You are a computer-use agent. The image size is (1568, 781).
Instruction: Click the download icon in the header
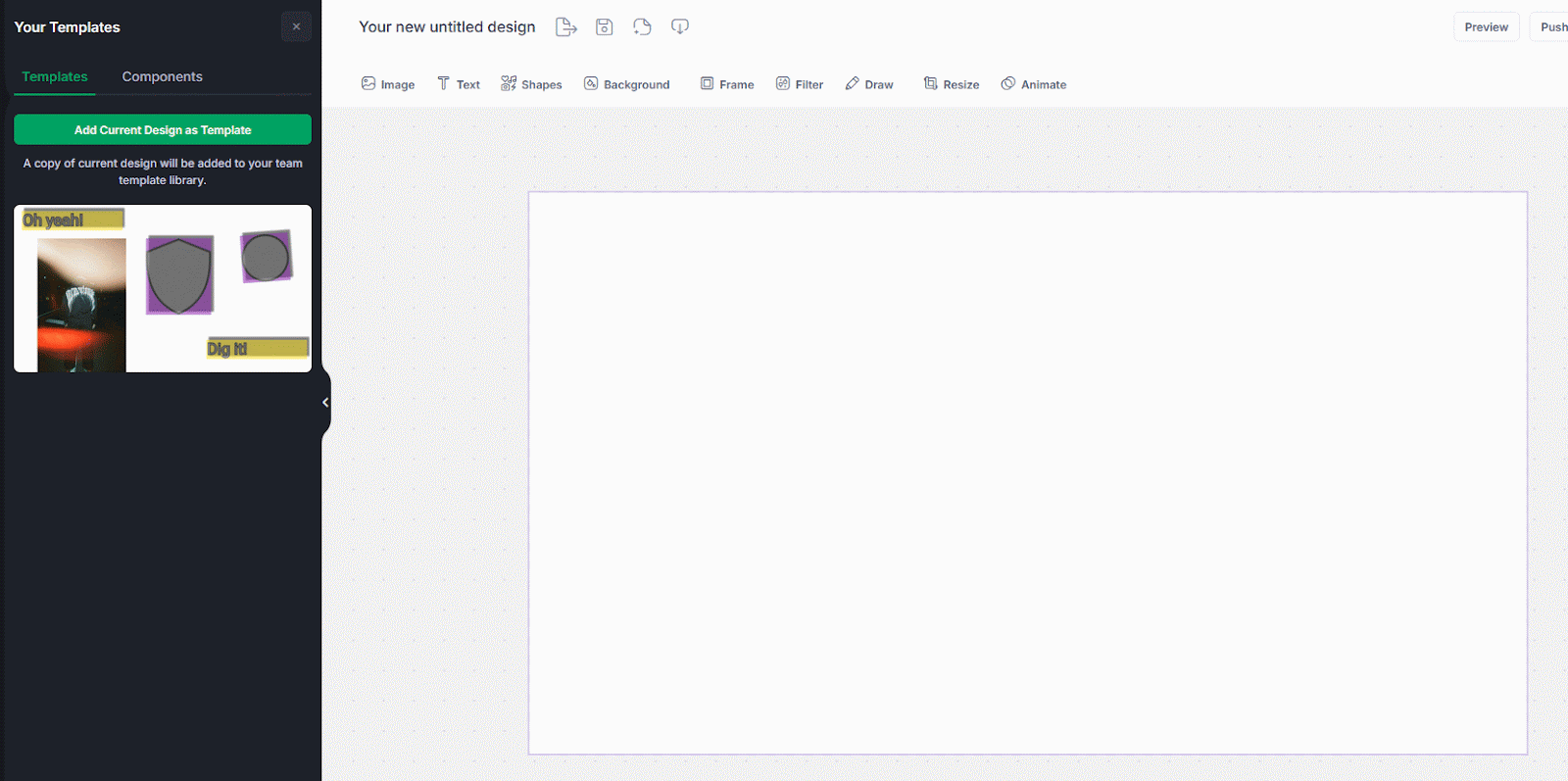coord(680,27)
